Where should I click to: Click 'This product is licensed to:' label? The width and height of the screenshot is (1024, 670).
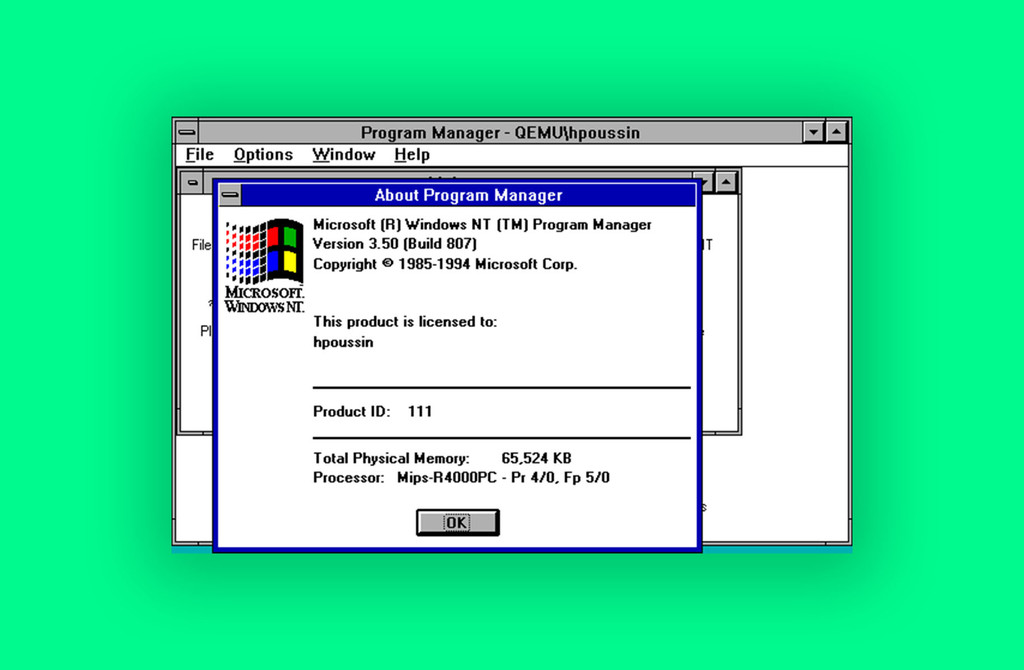coord(405,322)
